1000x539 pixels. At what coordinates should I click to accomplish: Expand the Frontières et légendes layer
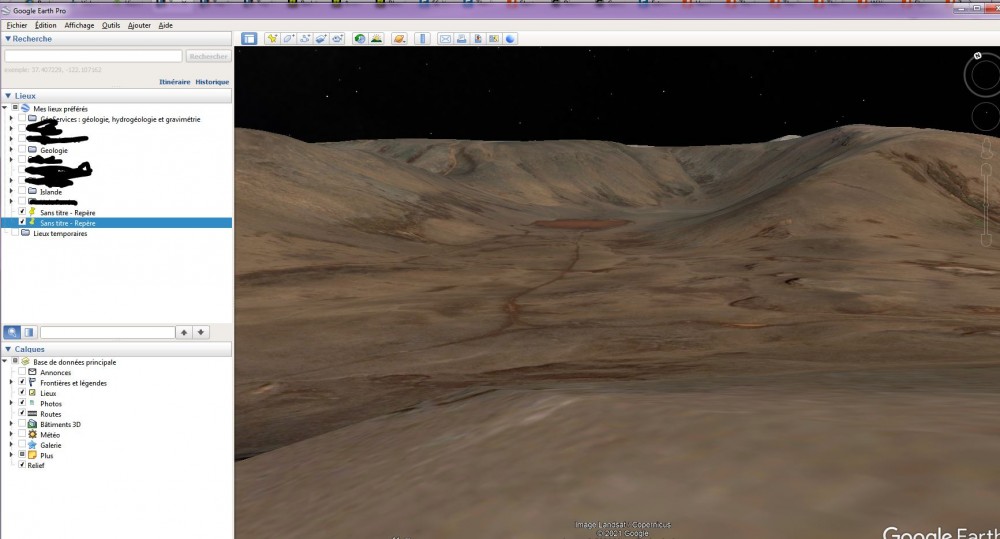click(11, 382)
